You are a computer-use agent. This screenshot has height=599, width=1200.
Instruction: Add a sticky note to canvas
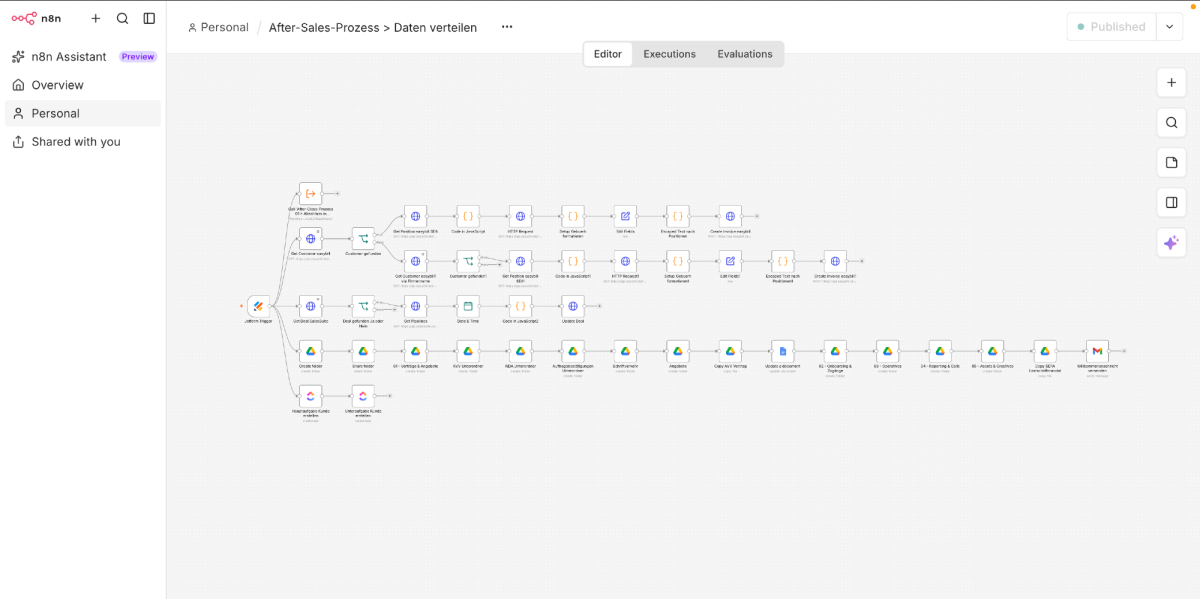[1171, 162]
